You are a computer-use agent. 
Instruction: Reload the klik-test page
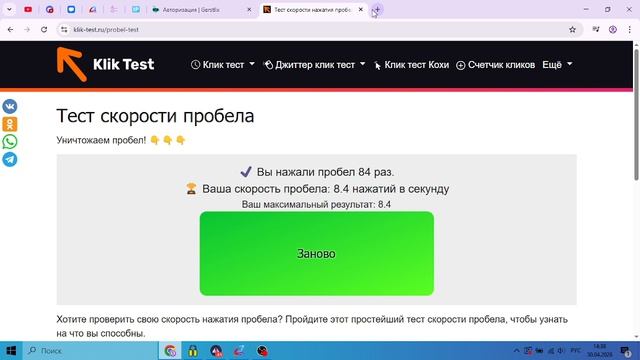(x=44, y=29)
